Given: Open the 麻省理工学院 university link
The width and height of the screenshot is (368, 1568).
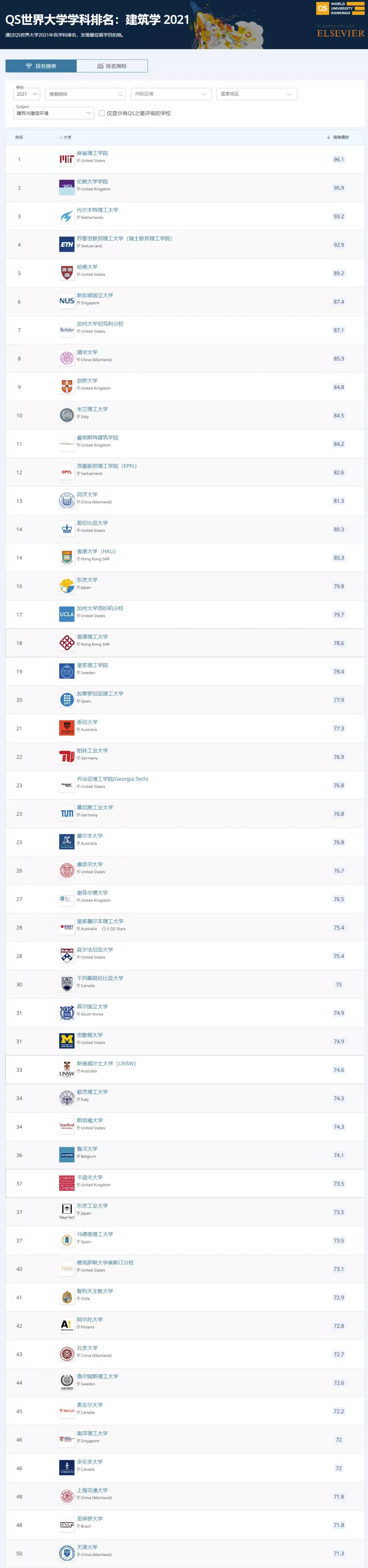Looking at the screenshot, I should click(92, 153).
